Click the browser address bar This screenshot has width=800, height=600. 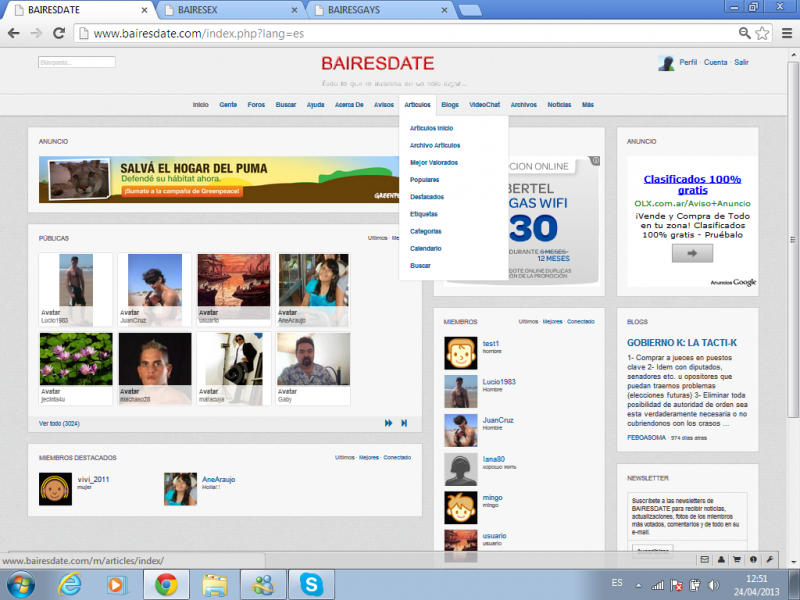click(x=408, y=34)
